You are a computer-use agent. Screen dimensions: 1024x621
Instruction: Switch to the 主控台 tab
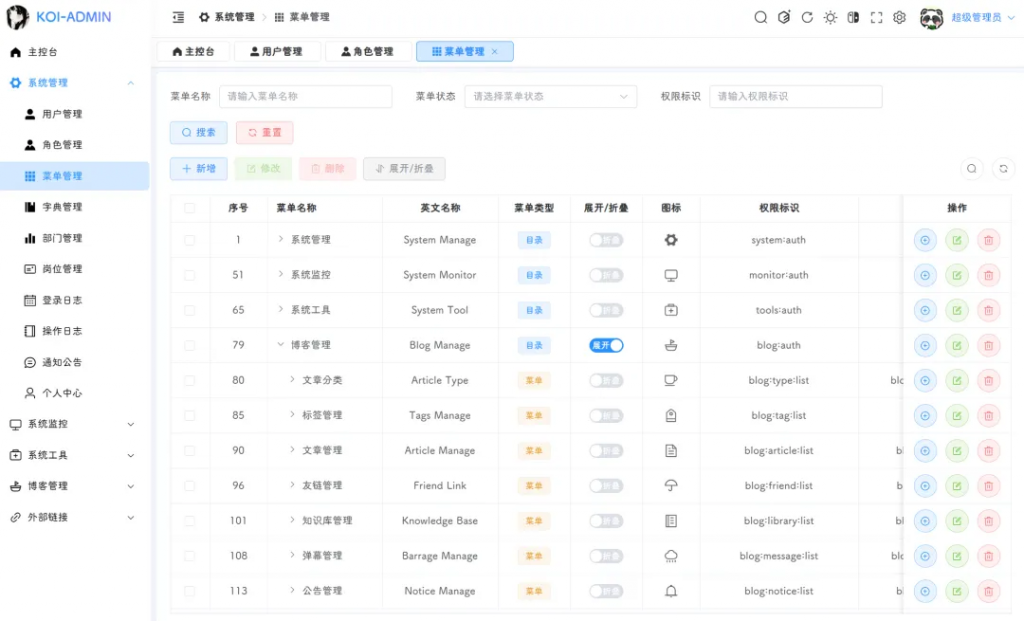[x=193, y=52]
